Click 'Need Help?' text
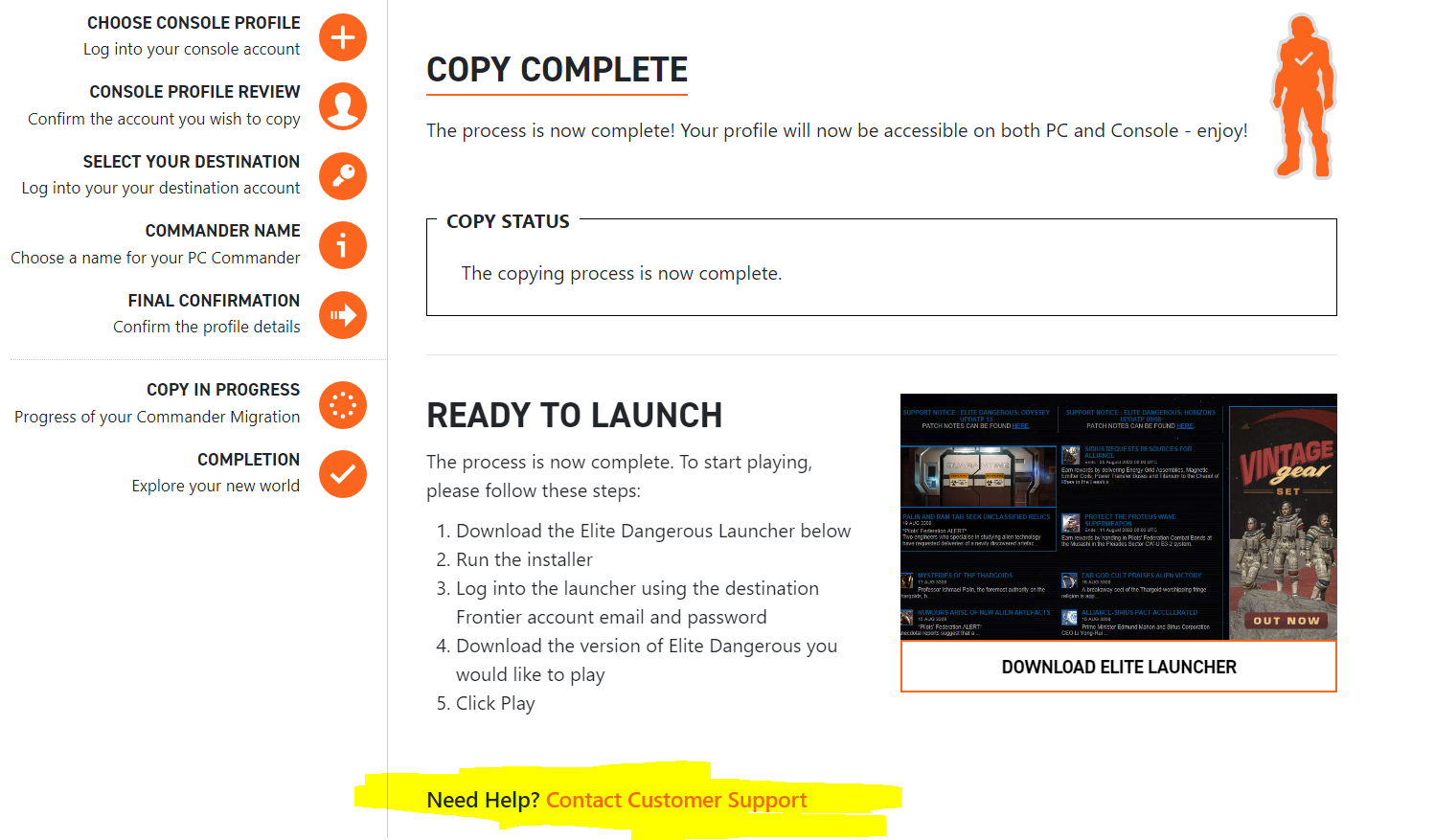The width and height of the screenshot is (1435, 840). click(x=483, y=800)
